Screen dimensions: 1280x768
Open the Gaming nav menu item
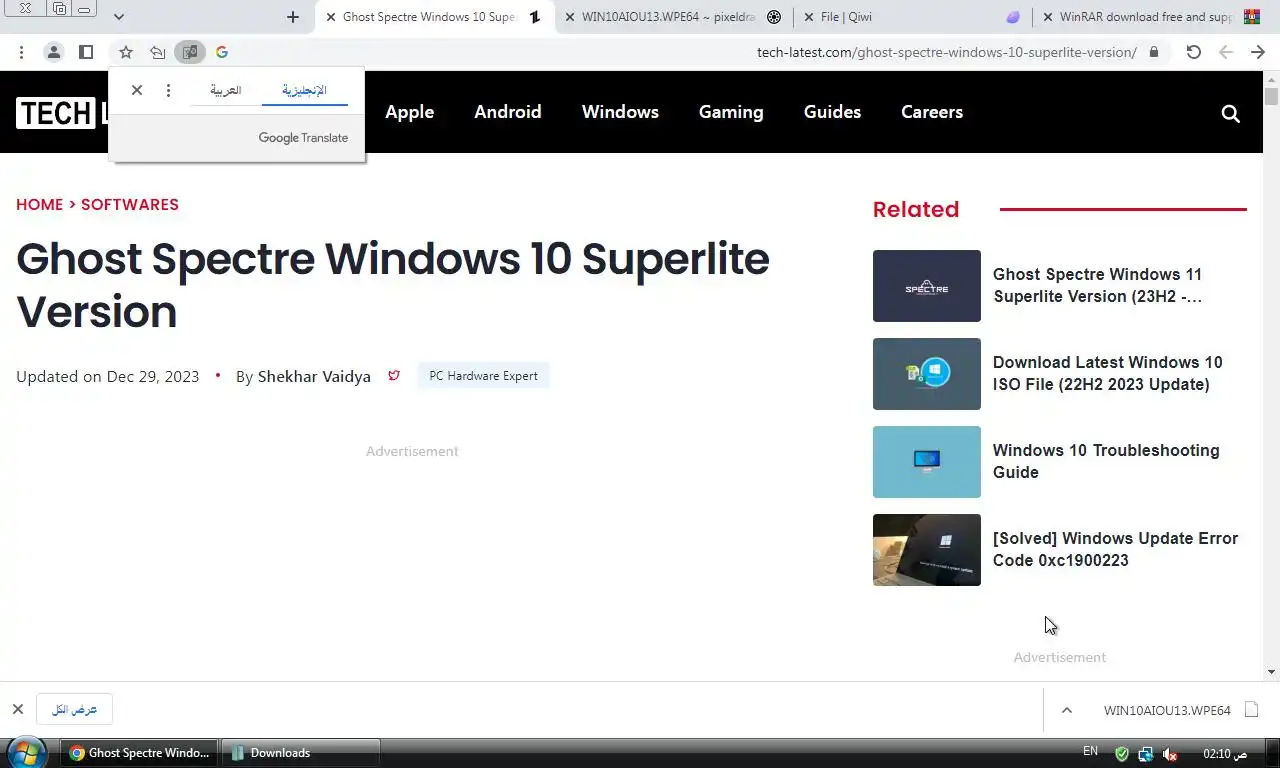(x=731, y=112)
